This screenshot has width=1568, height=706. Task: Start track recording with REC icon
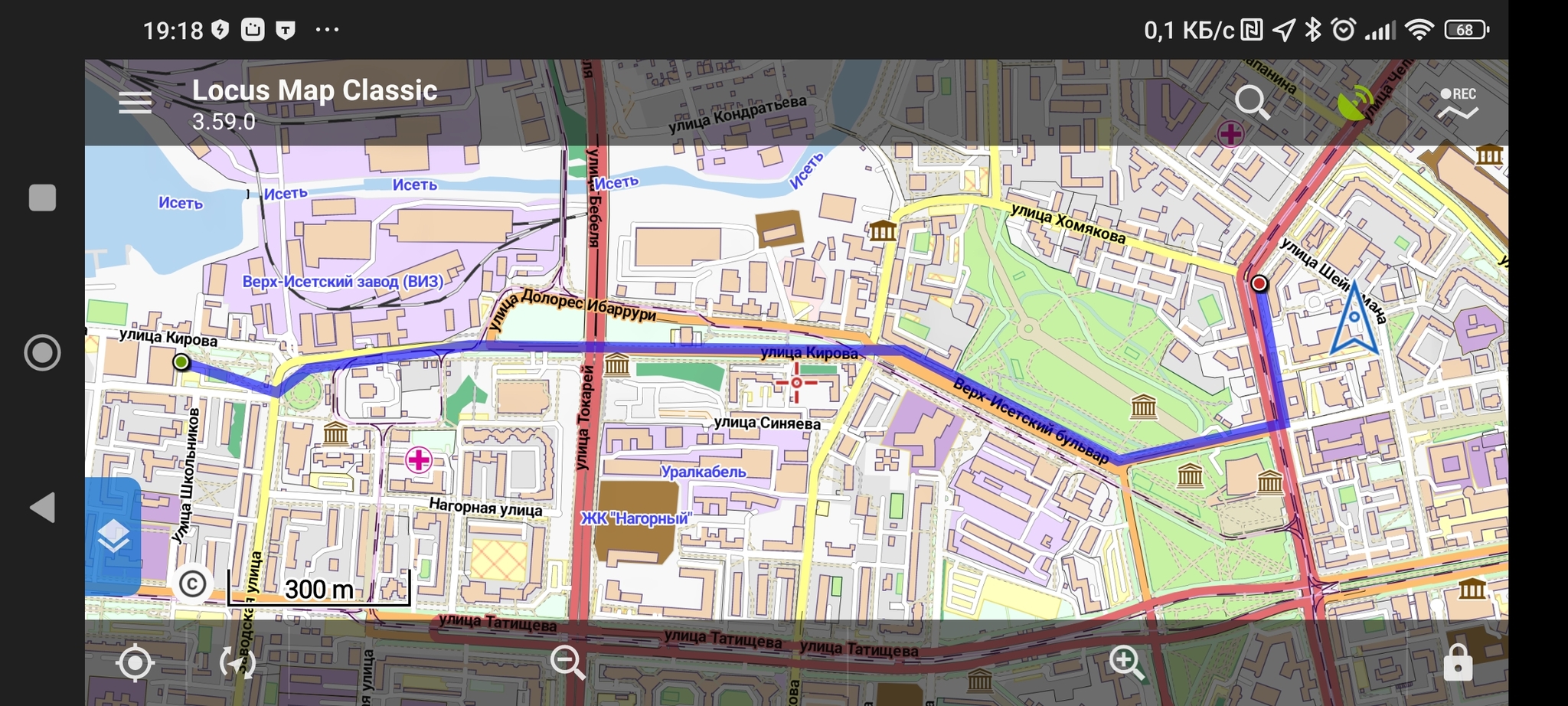(x=1458, y=103)
